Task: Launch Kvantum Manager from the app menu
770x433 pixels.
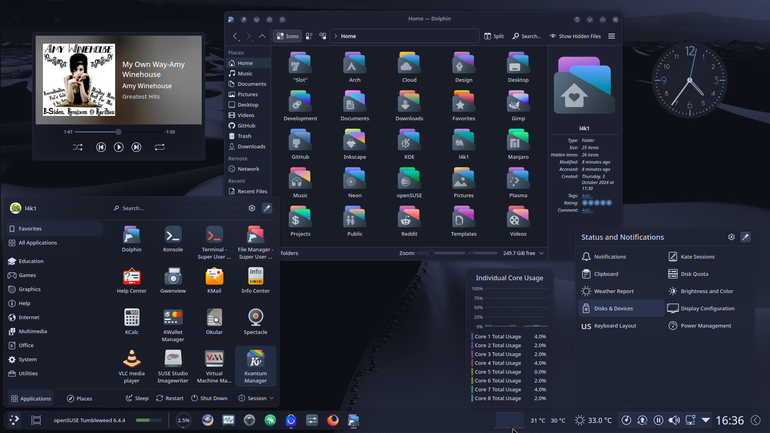Action: click(x=255, y=366)
